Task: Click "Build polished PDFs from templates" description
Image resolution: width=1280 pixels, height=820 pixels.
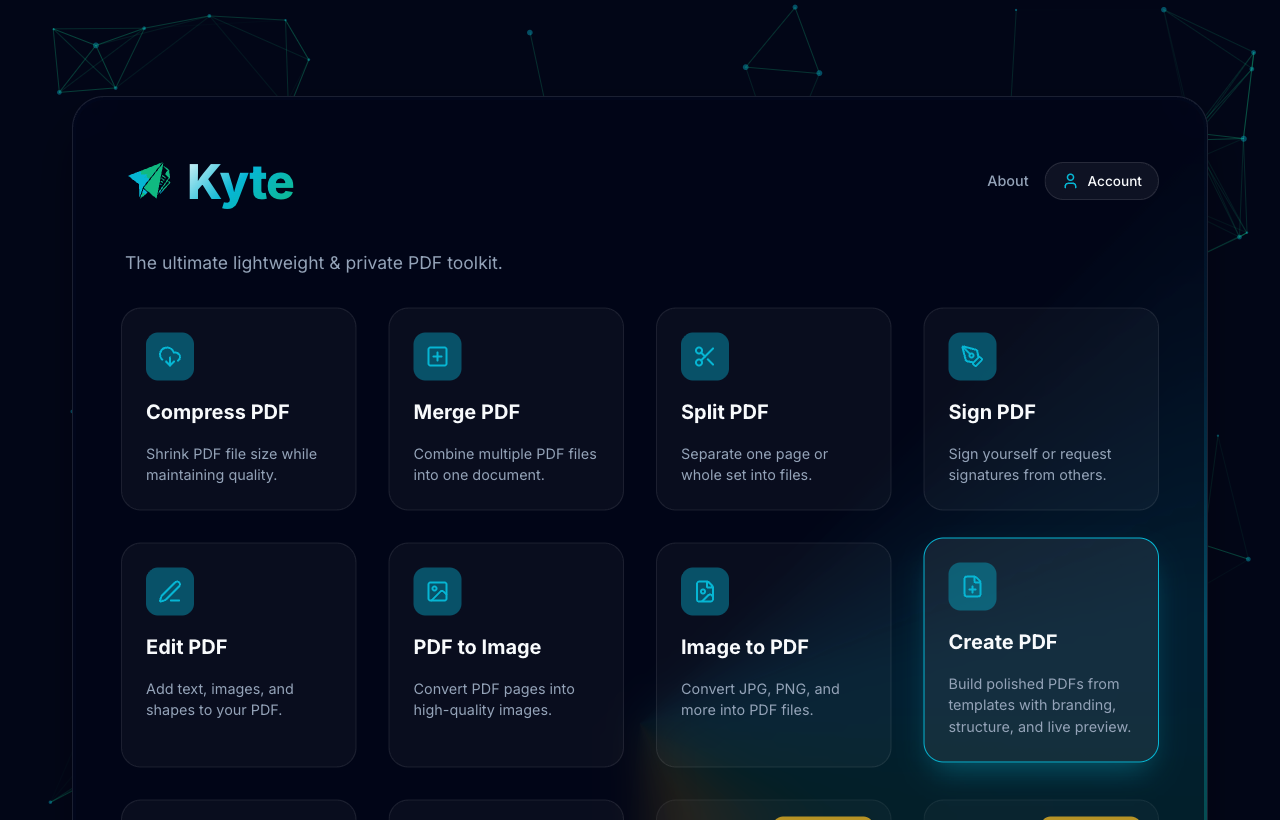Action: (x=1040, y=705)
